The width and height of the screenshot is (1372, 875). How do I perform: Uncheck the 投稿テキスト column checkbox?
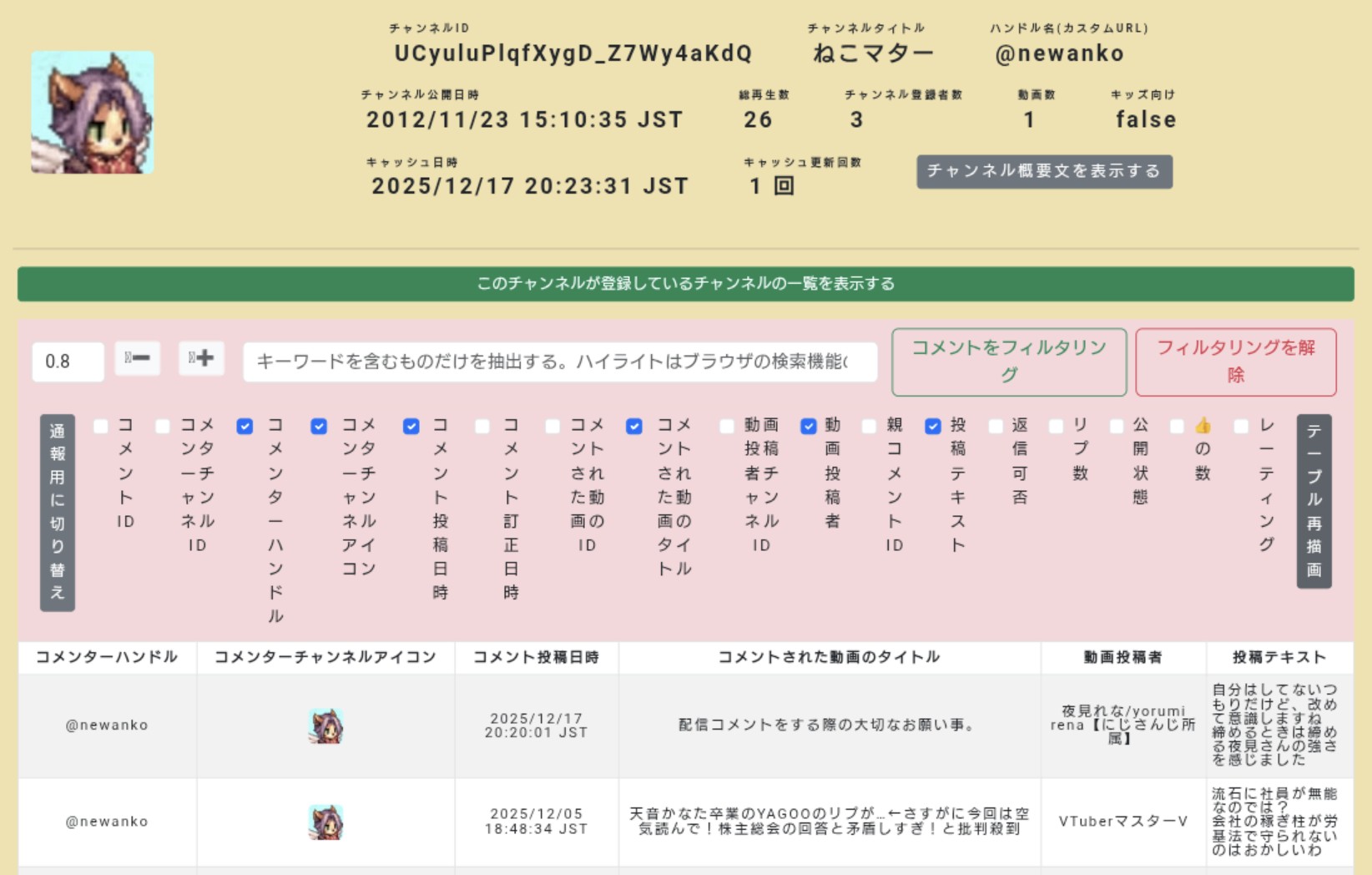933,427
